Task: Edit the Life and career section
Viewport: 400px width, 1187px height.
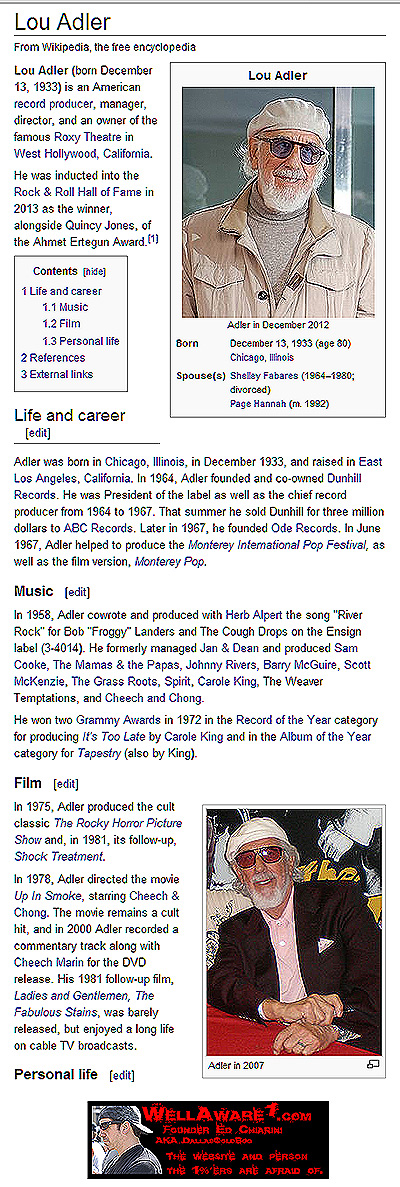Action: tap(37, 433)
